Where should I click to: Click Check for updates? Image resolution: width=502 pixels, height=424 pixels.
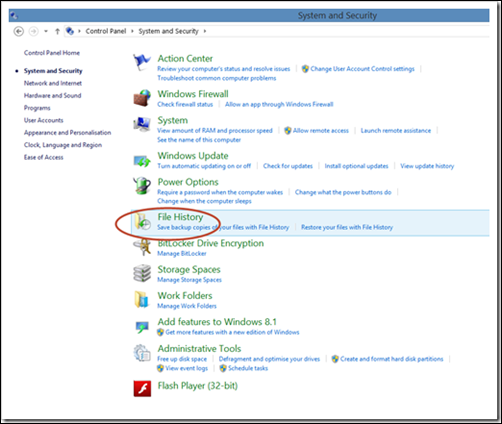[x=288, y=166]
